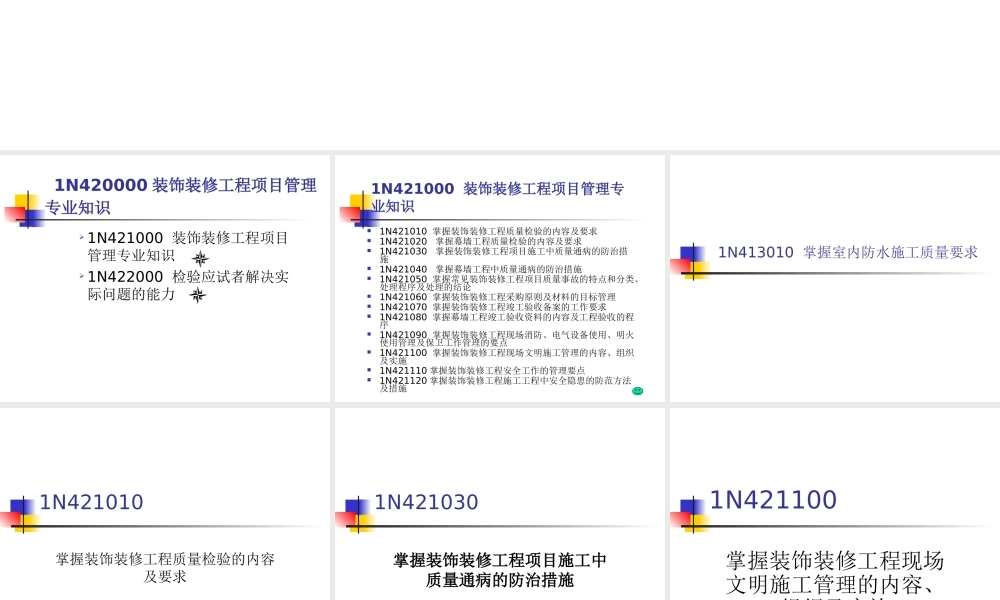Click the green circle icon on 1N421000 slide

click(637, 390)
